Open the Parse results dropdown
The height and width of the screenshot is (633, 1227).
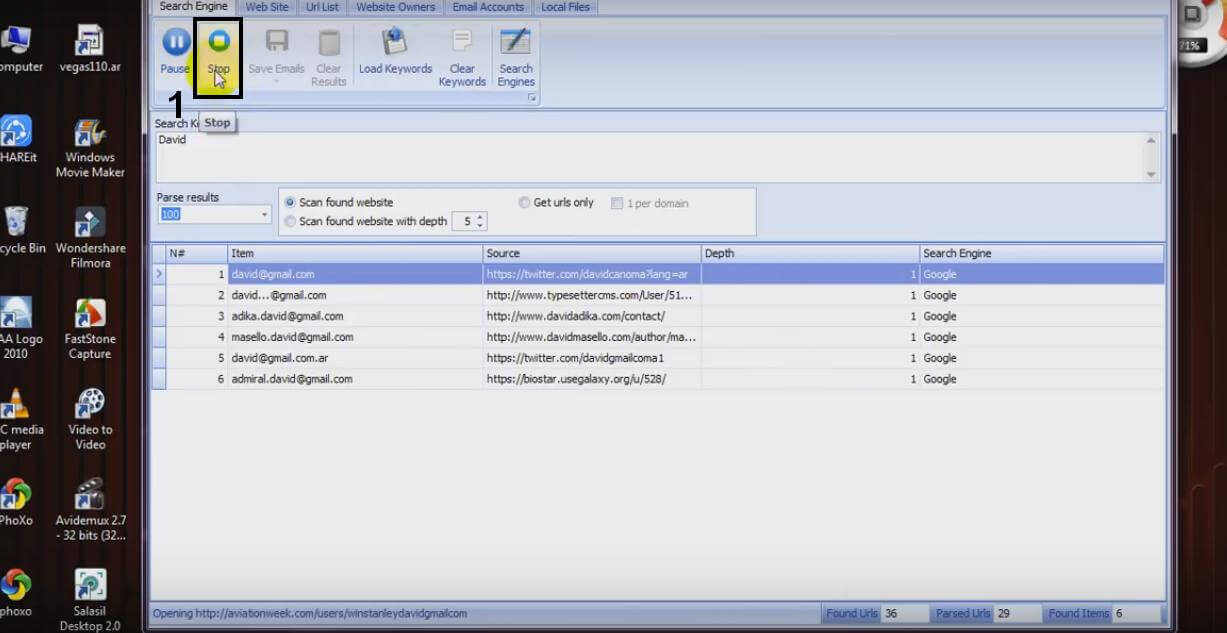tap(265, 215)
